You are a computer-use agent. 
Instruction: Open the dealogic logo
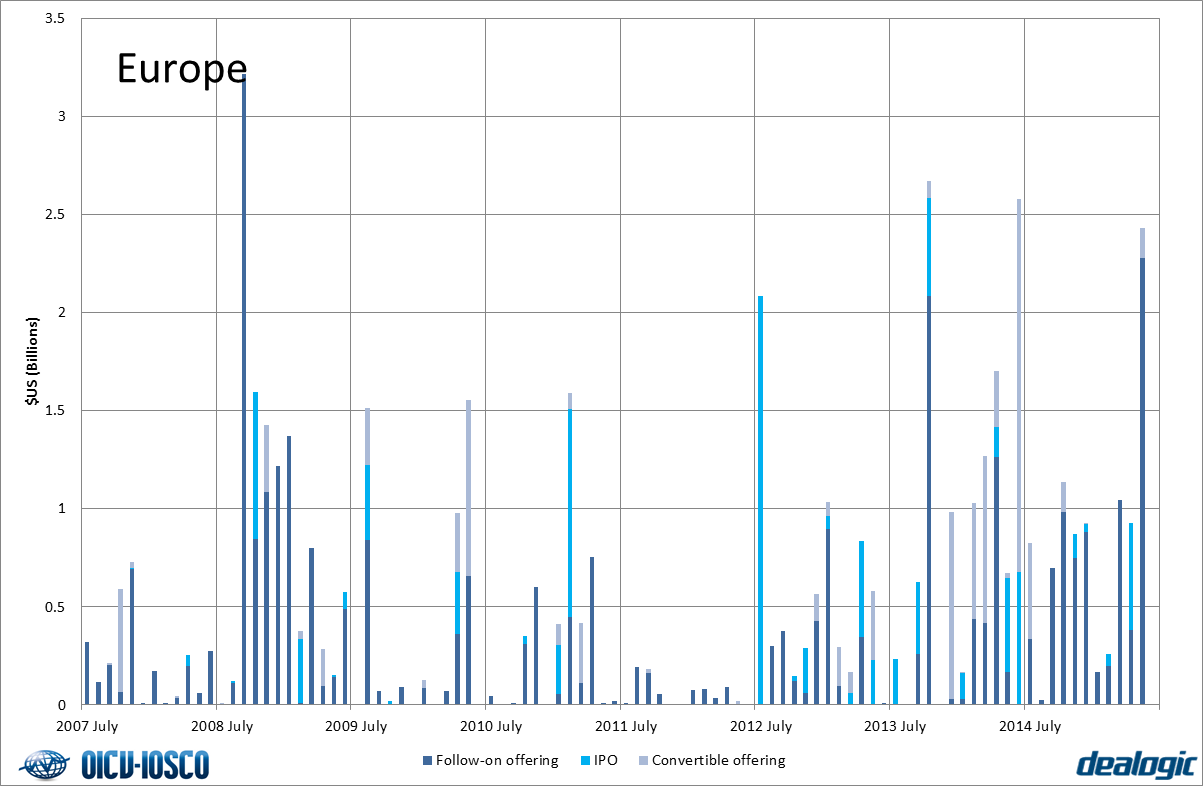pyautogui.click(x=1136, y=765)
